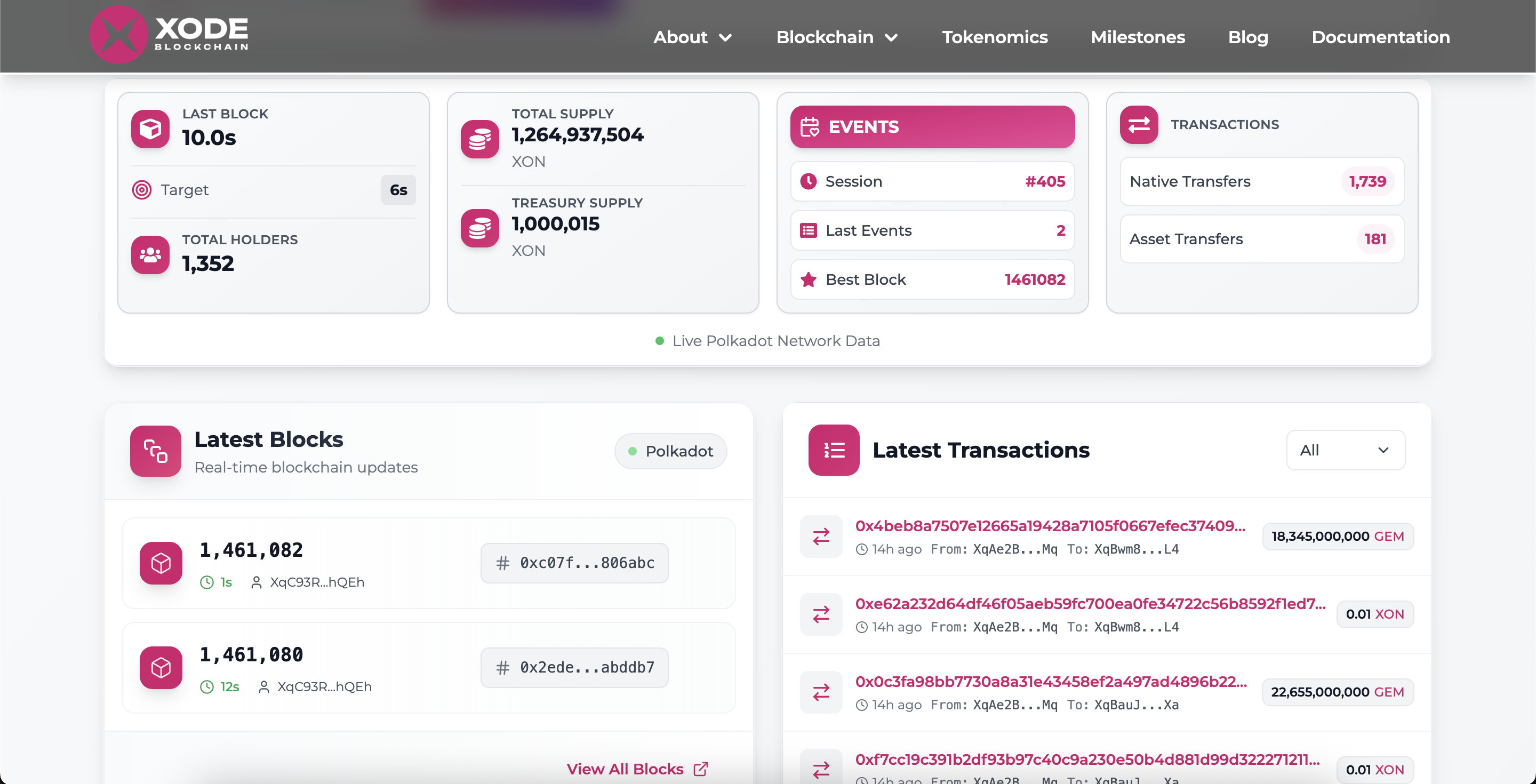Click cube icon for block 1,461,080
1536x784 pixels.
point(161,667)
